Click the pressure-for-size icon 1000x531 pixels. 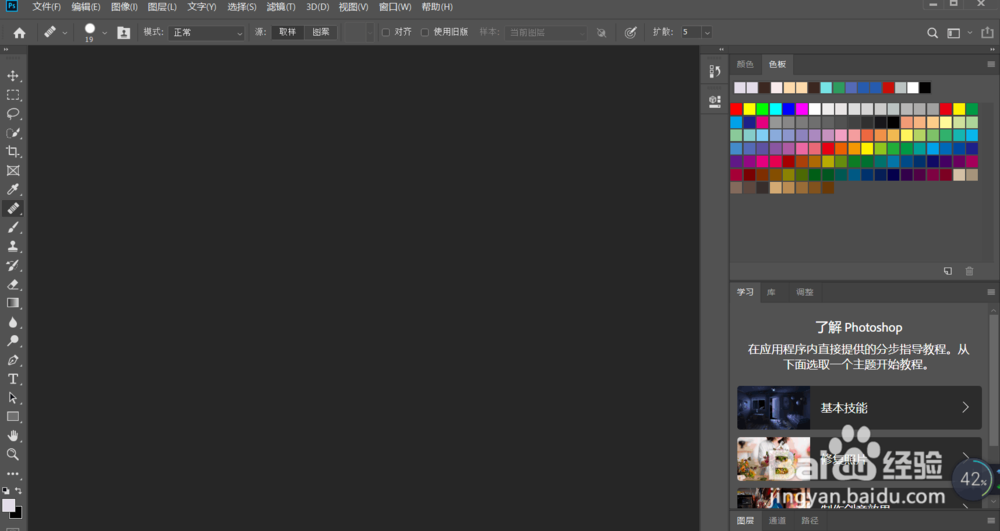[630, 33]
